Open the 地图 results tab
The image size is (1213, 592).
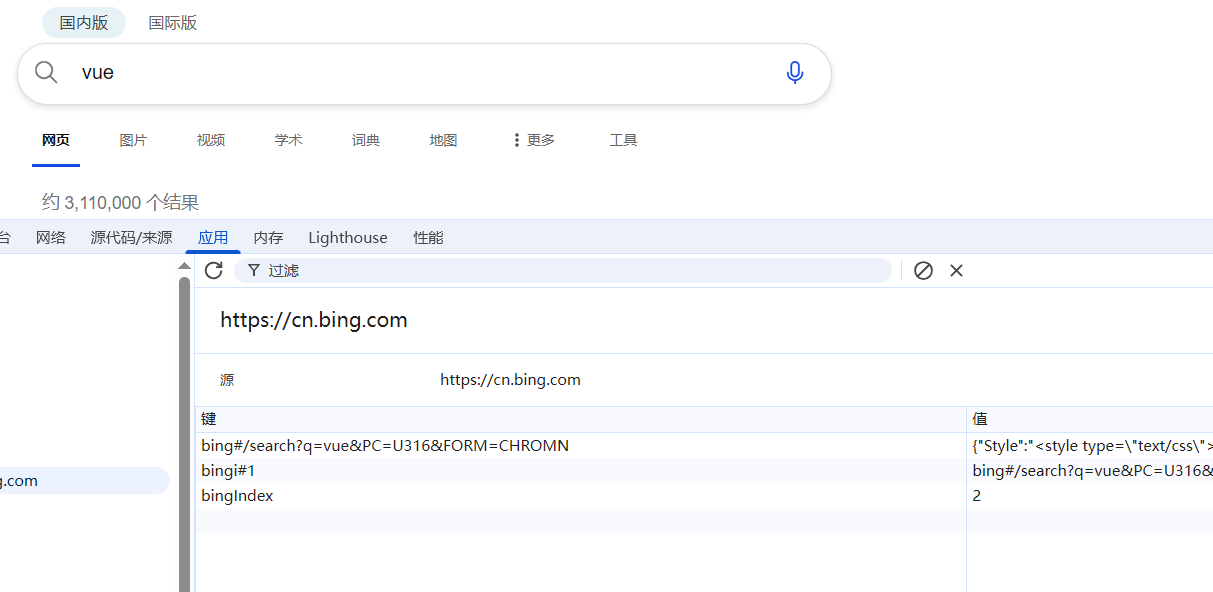443,140
